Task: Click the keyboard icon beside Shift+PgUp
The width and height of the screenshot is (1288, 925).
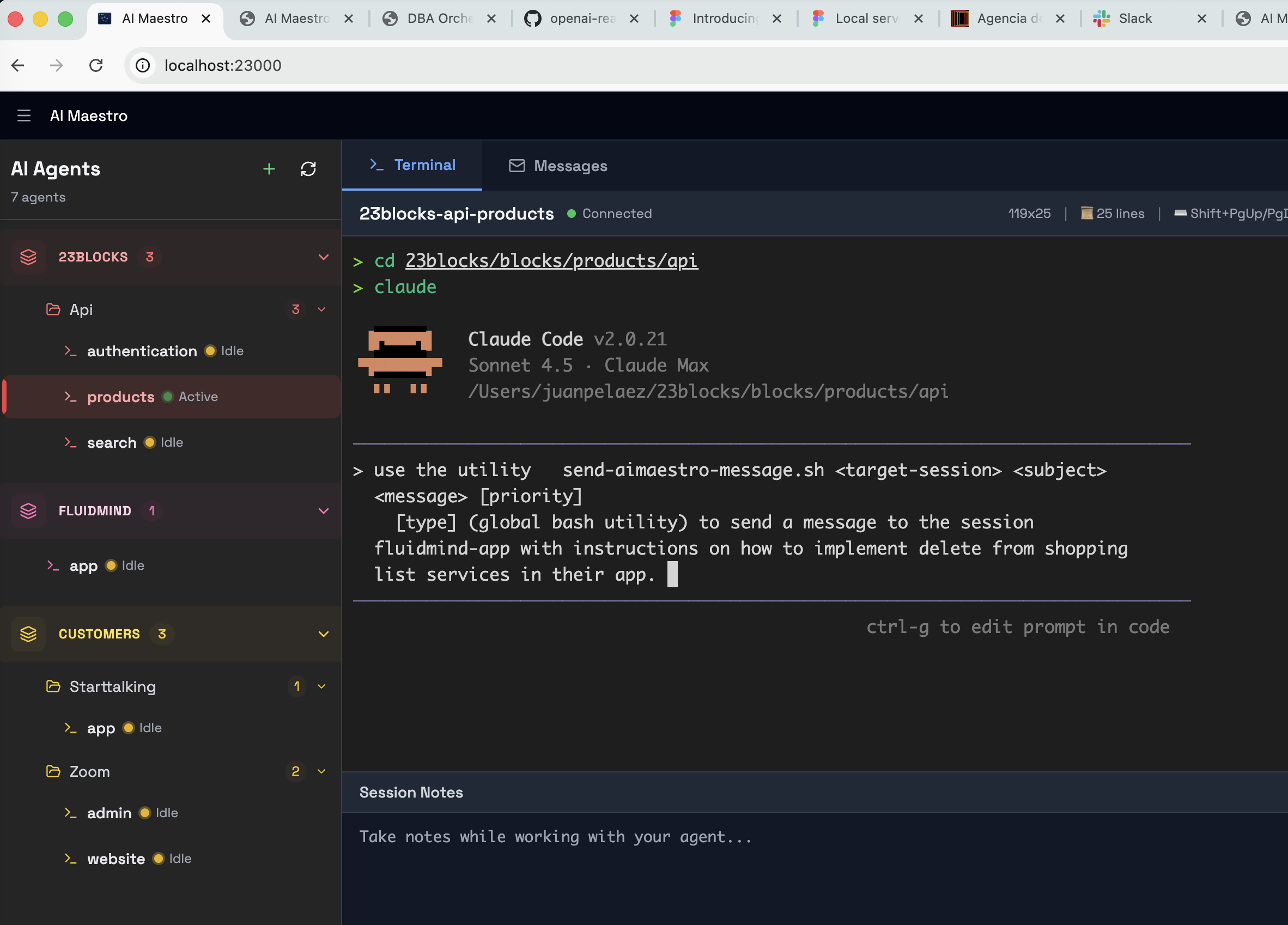Action: click(x=1180, y=214)
